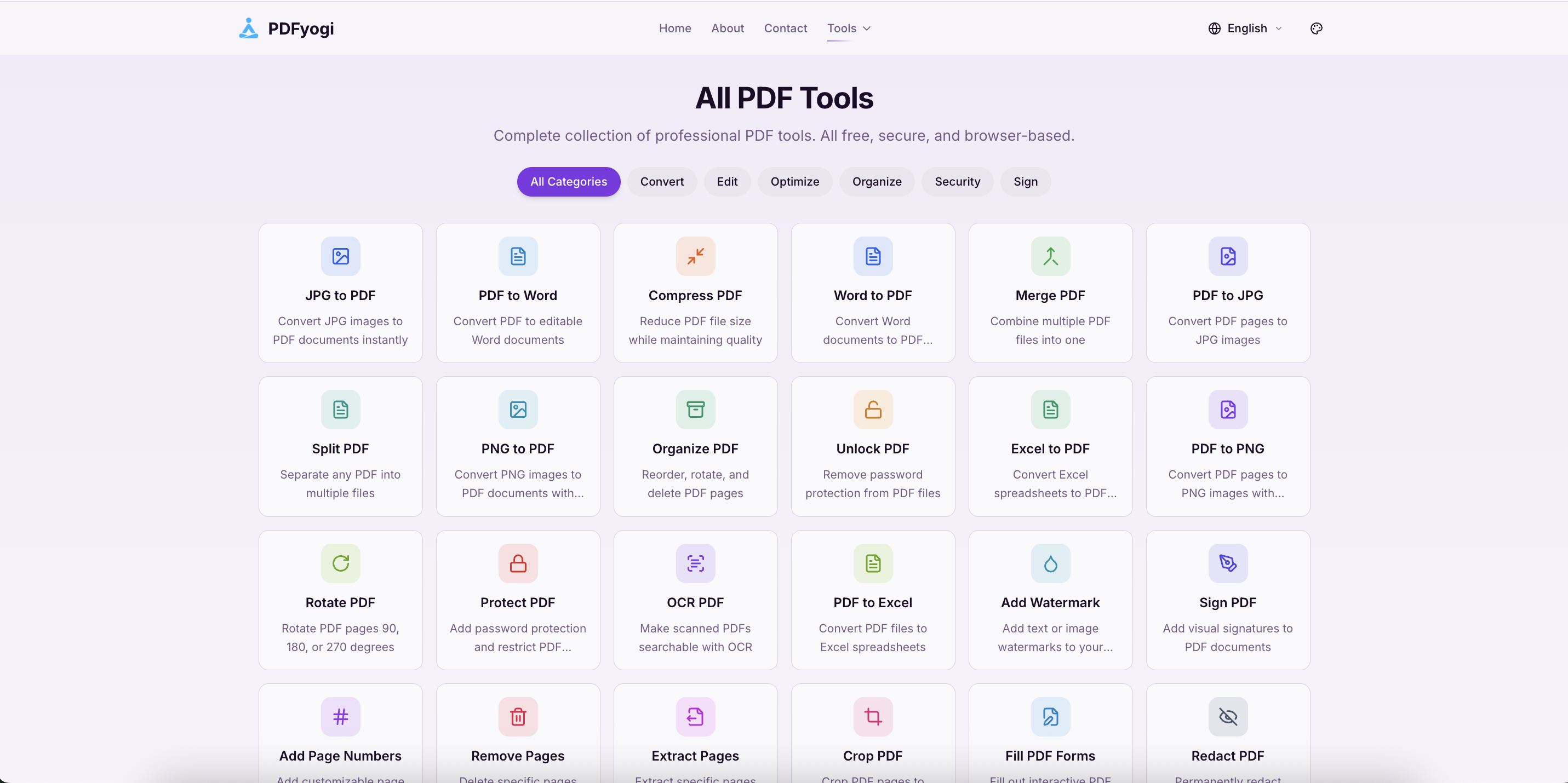This screenshot has height=783, width=1568.
Task: Select the Unlock PDF padlock icon
Action: click(x=873, y=410)
